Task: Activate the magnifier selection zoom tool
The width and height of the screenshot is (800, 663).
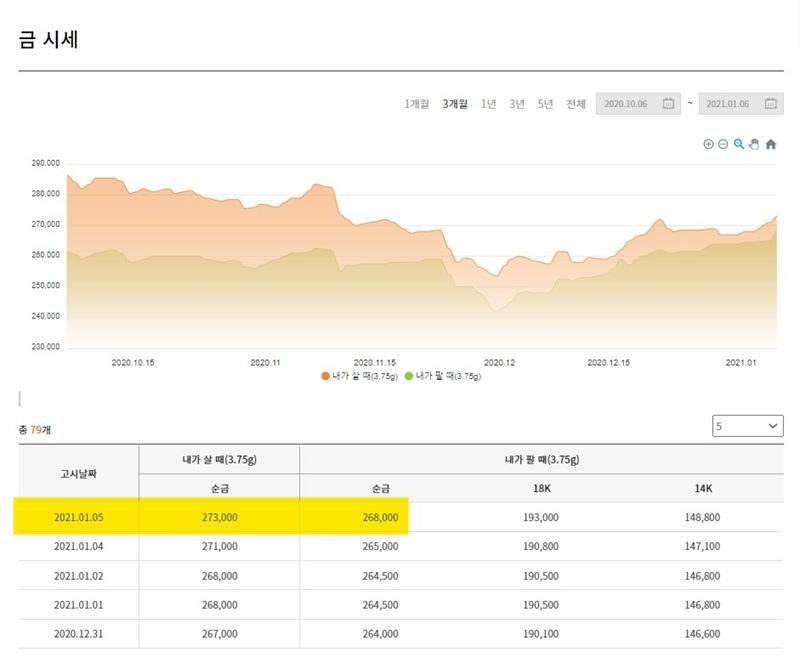Action: [x=739, y=144]
